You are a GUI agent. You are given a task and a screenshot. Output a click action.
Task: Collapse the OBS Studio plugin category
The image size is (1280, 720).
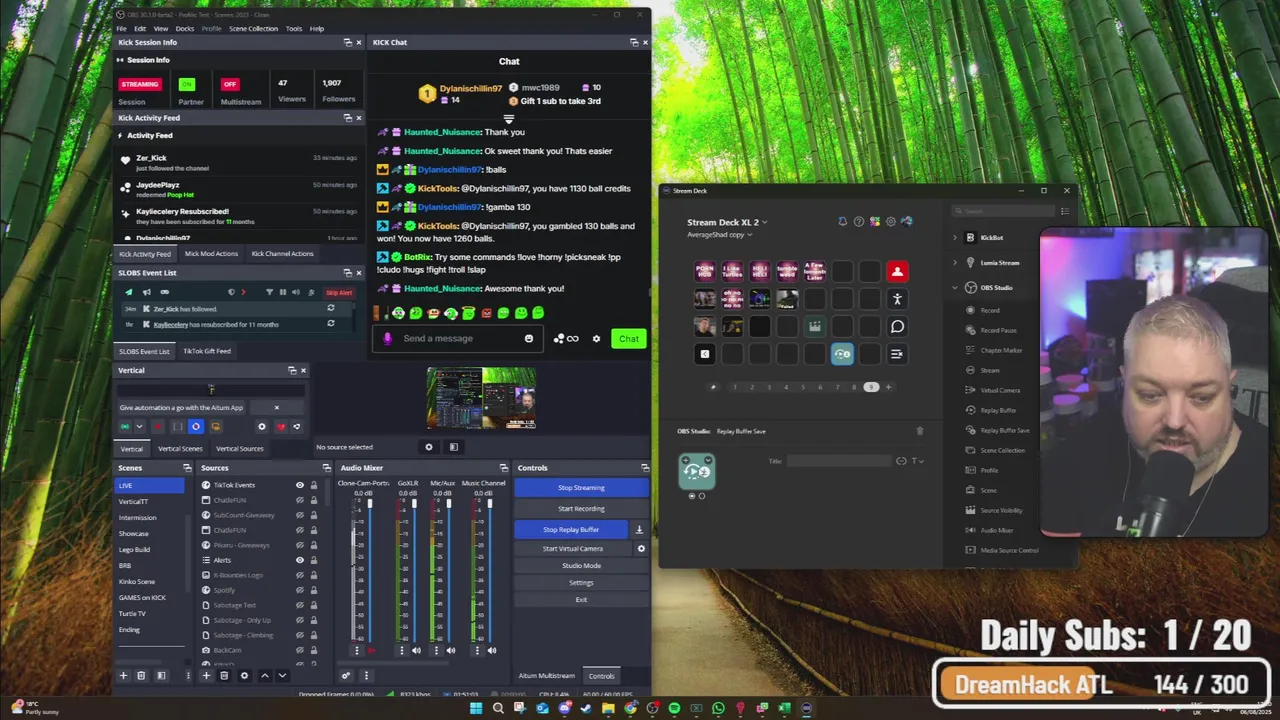tap(955, 288)
